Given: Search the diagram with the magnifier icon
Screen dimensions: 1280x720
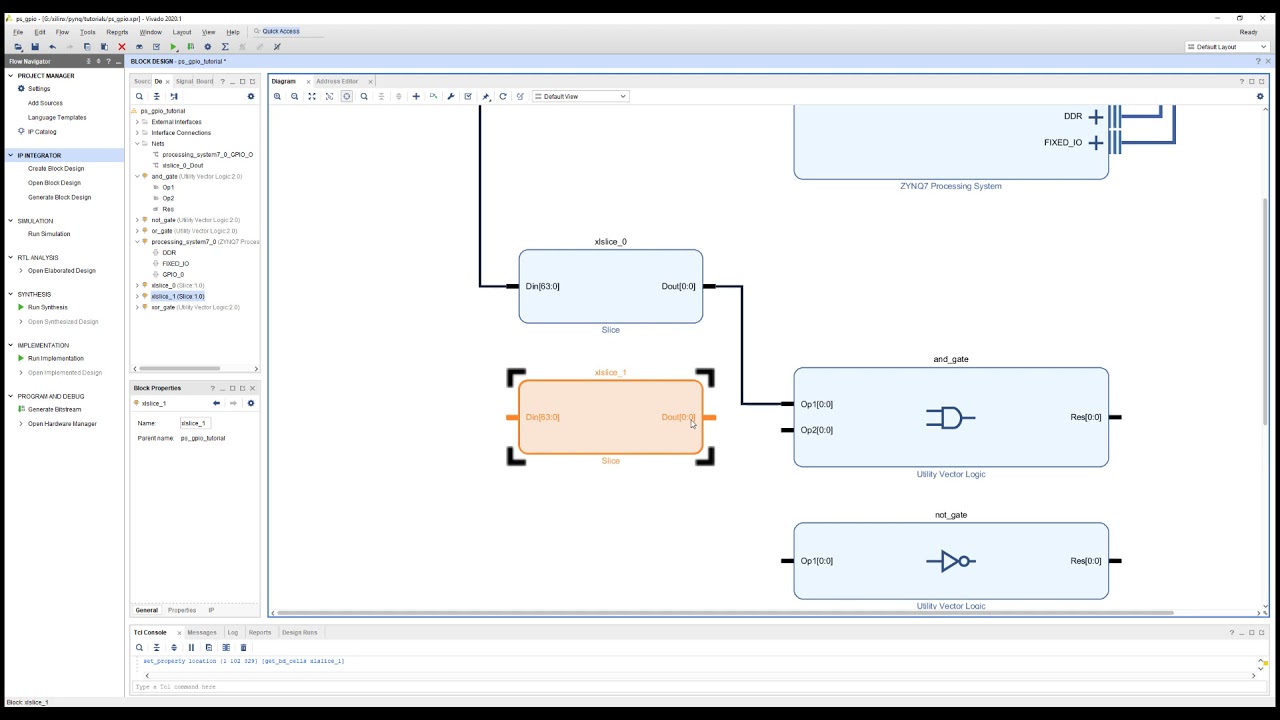Looking at the screenshot, I should click(x=364, y=96).
